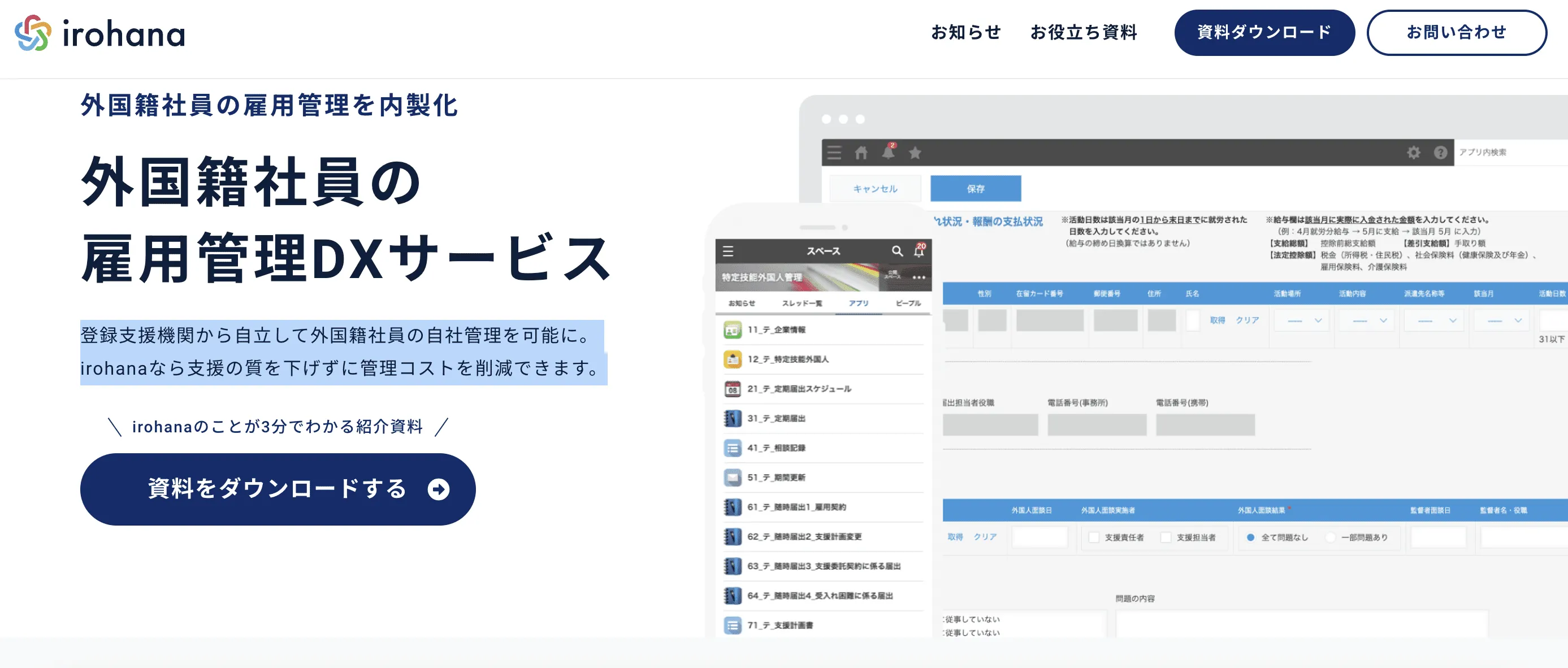
Task: Click the 外国人面談日 input field
Action: click(x=1039, y=537)
